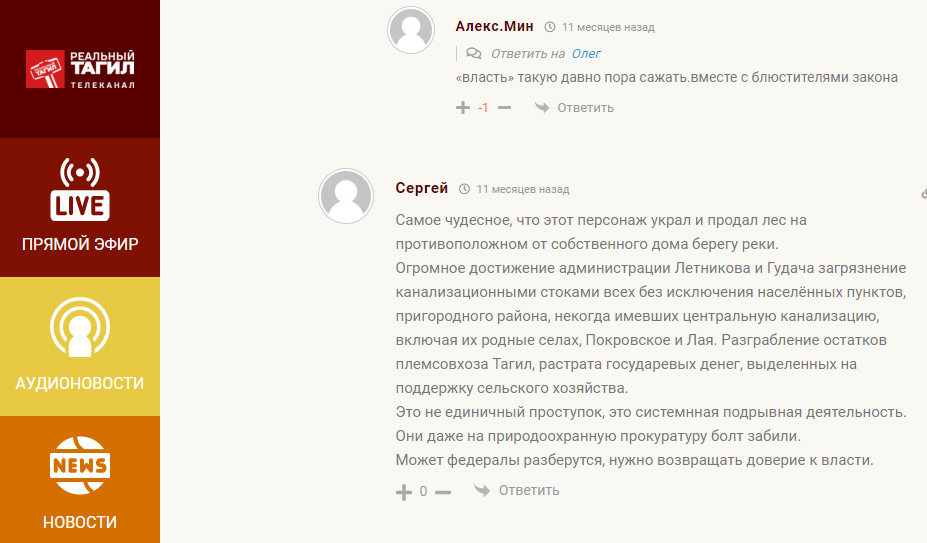Click the reply arrow icon under Алекс.Мин's comment

coord(541,108)
